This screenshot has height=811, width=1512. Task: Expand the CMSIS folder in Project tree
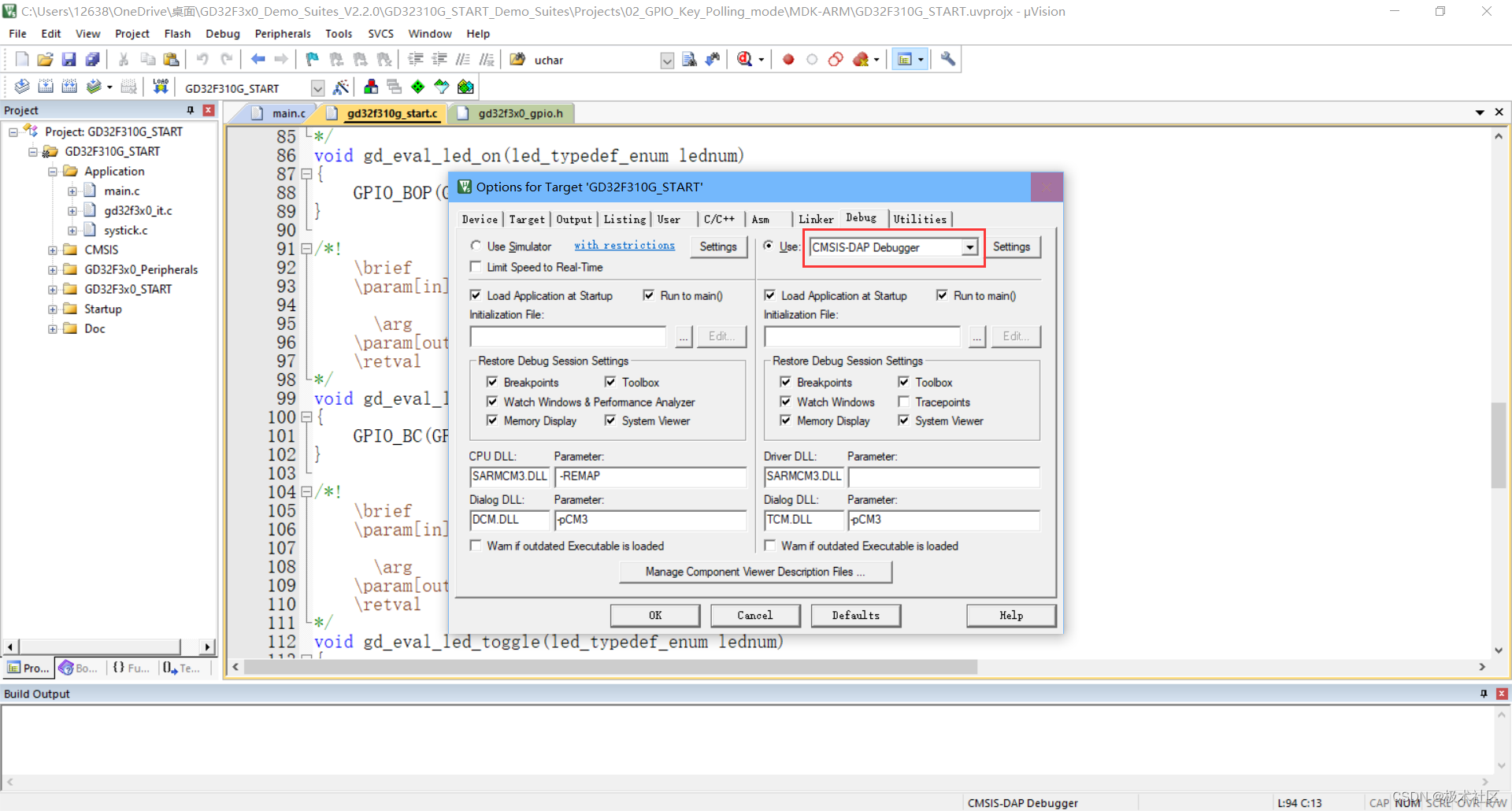pos(52,250)
